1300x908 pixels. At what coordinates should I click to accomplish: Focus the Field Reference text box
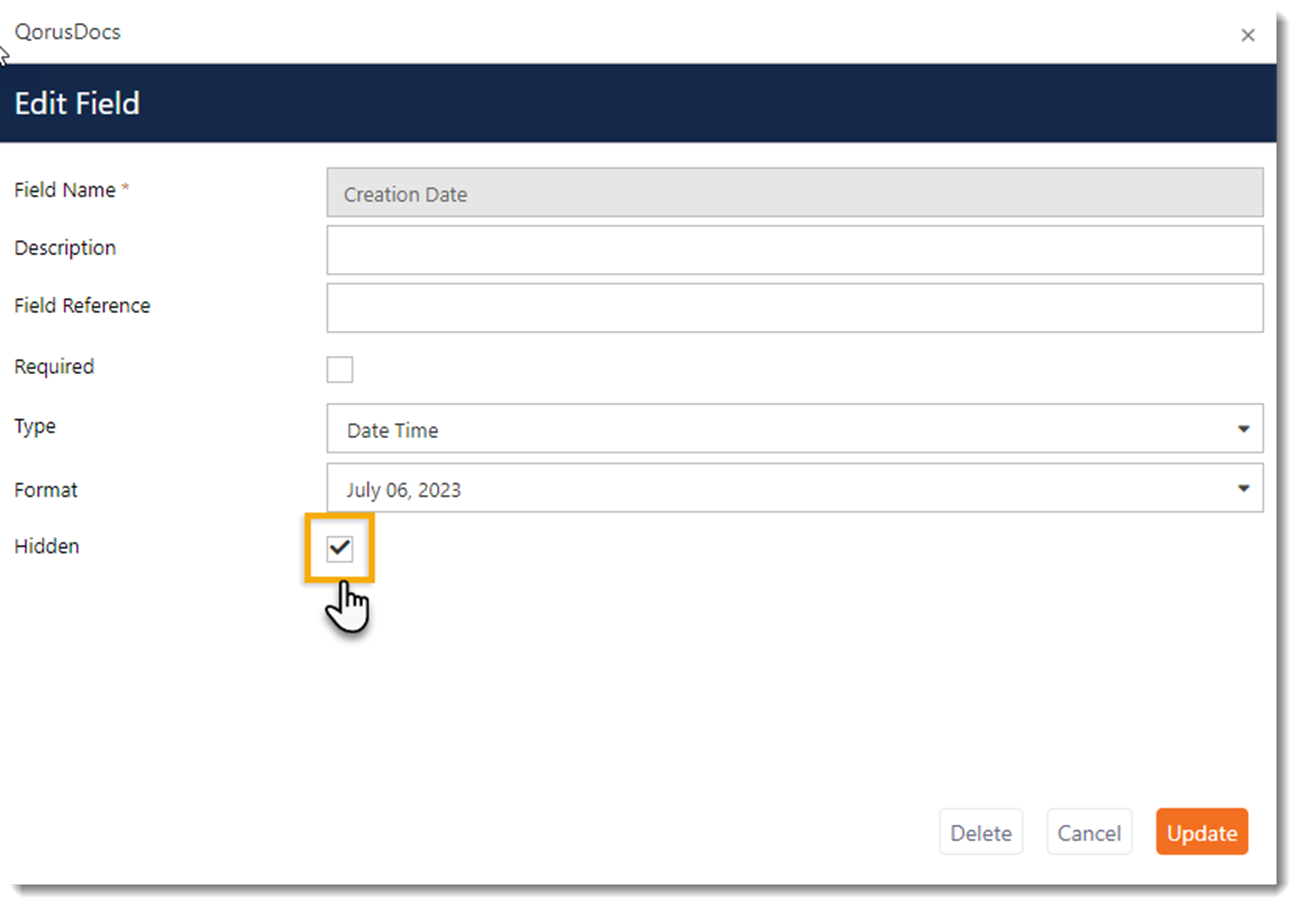794,308
